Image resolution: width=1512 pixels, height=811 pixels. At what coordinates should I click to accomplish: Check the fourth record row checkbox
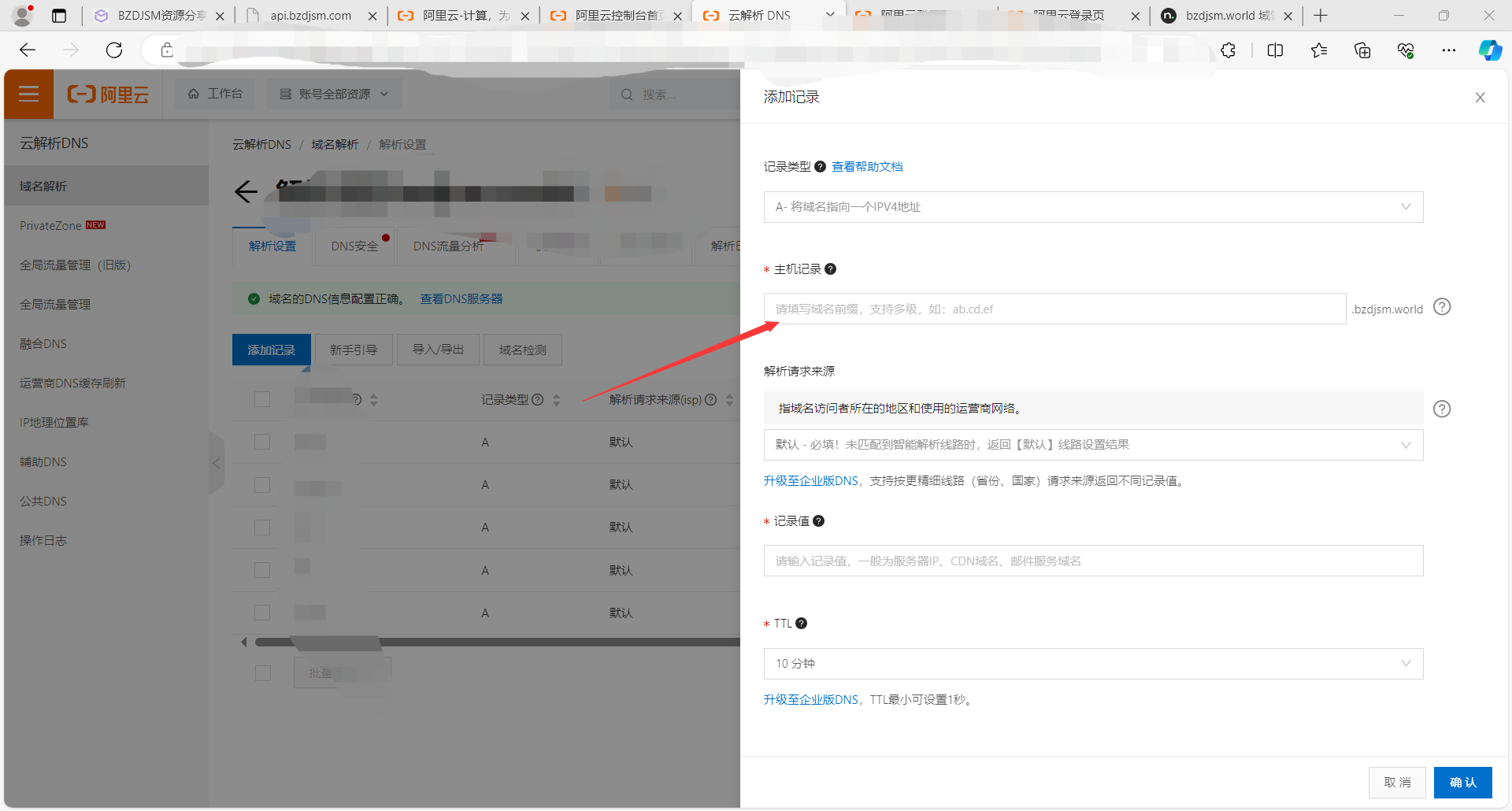(x=262, y=570)
